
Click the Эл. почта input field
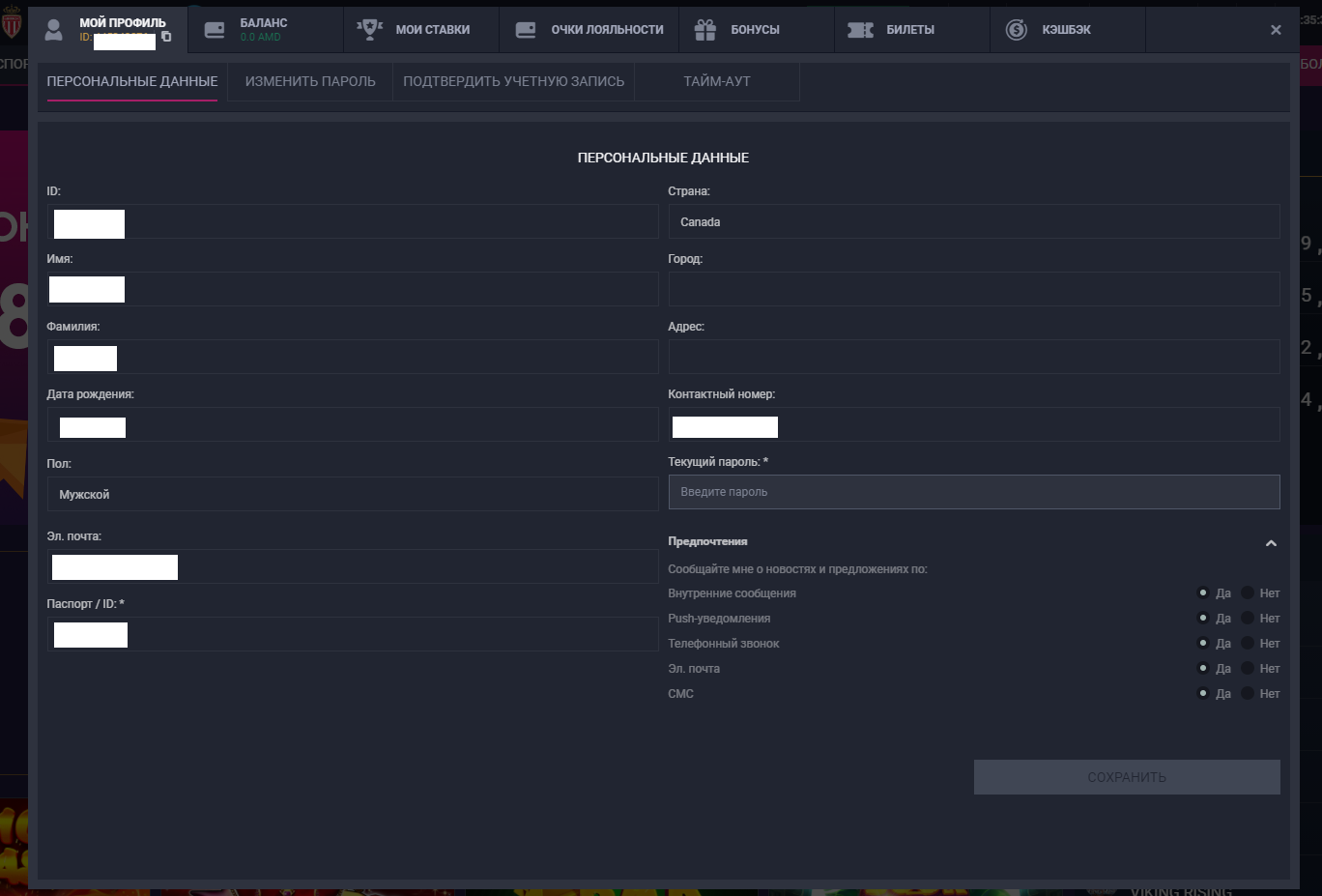[353, 566]
